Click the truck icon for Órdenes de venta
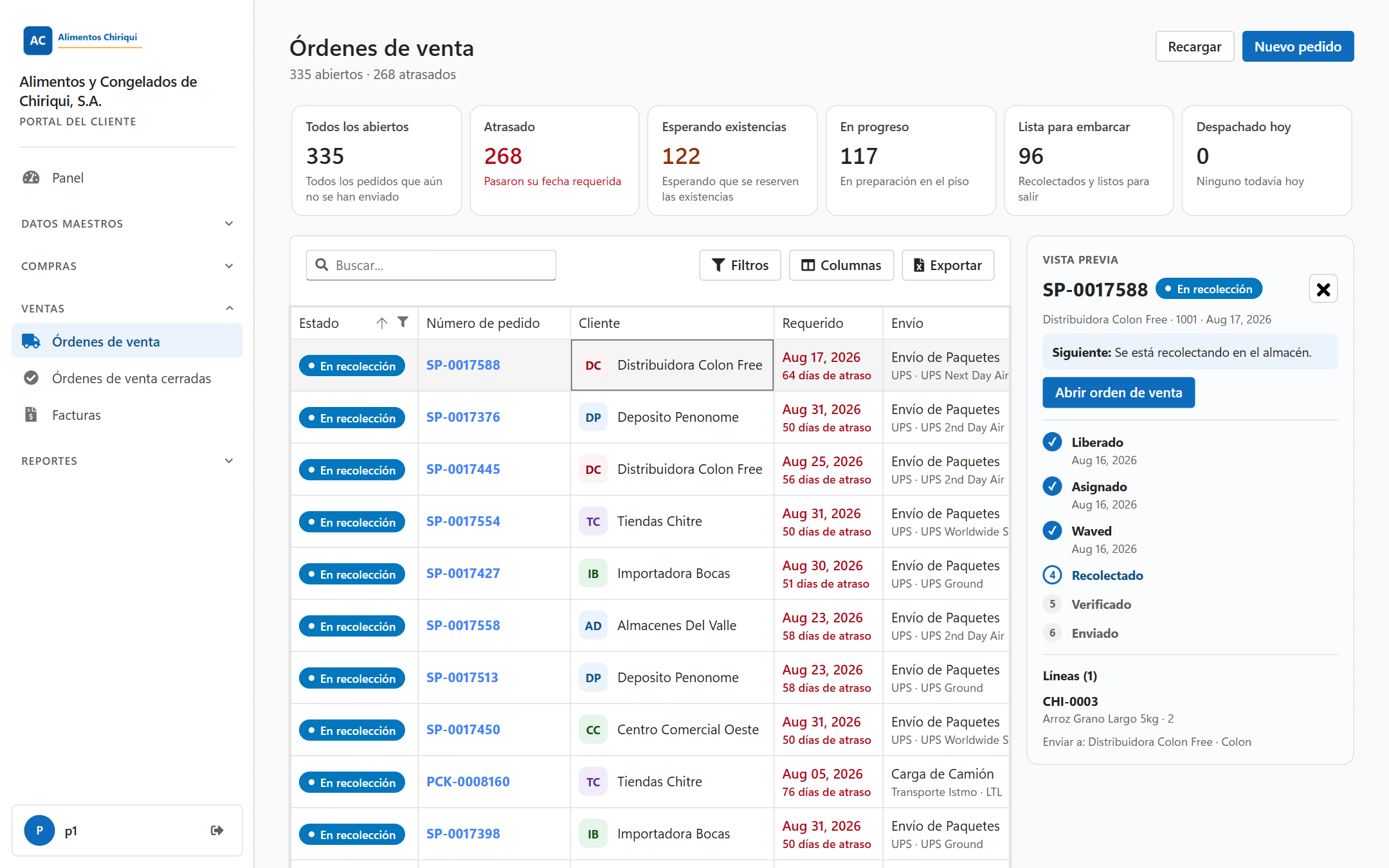Image resolution: width=1389 pixels, height=868 pixels. click(31, 341)
